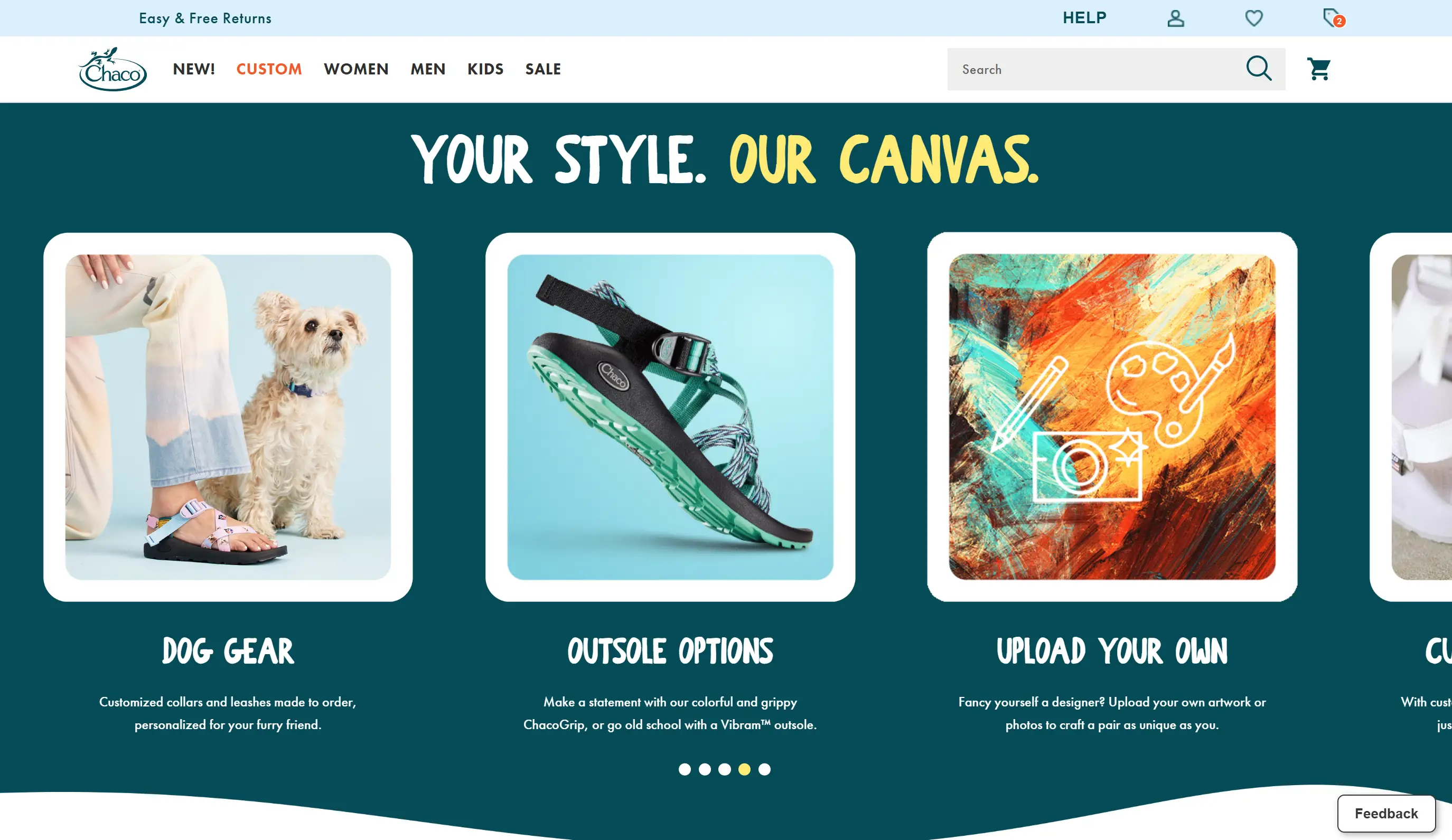
Task: Open the wishlist heart icon
Action: [x=1254, y=18]
